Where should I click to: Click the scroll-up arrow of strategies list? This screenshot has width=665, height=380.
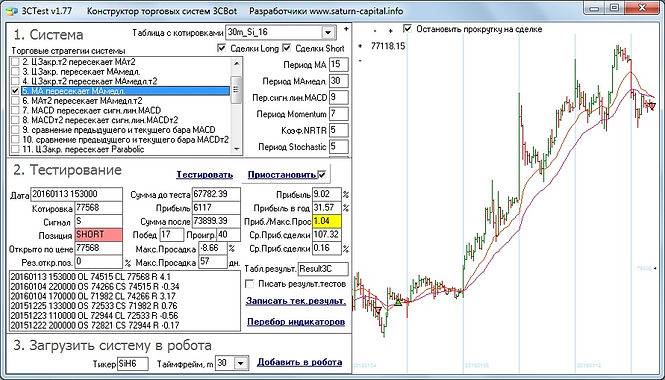(236, 64)
